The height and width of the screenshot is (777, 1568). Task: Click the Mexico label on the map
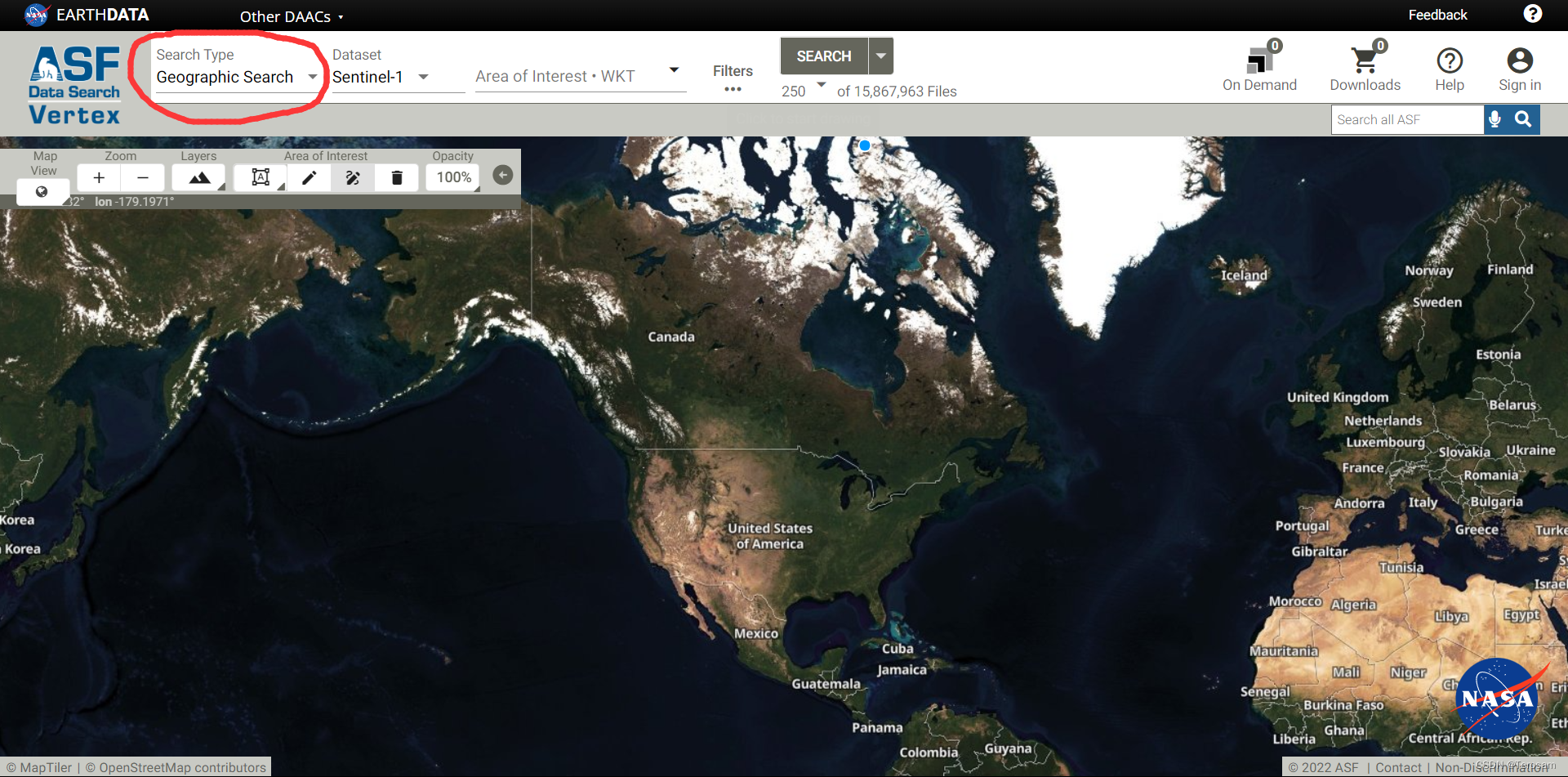coord(756,633)
